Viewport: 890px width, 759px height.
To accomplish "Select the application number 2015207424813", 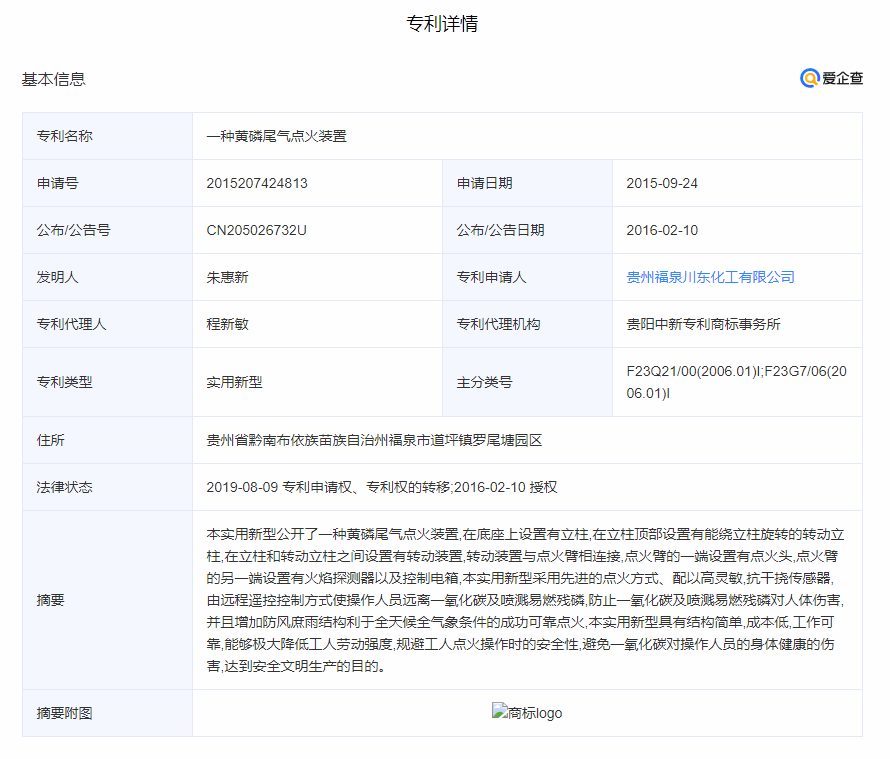I will tap(257, 183).
